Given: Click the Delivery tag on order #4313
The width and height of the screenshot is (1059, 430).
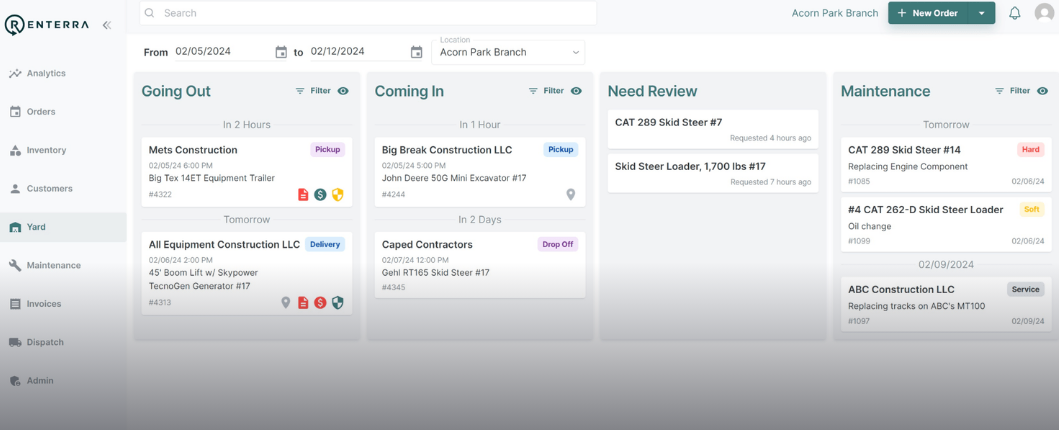Looking at the screenshot, I should [x=325, y=244].
